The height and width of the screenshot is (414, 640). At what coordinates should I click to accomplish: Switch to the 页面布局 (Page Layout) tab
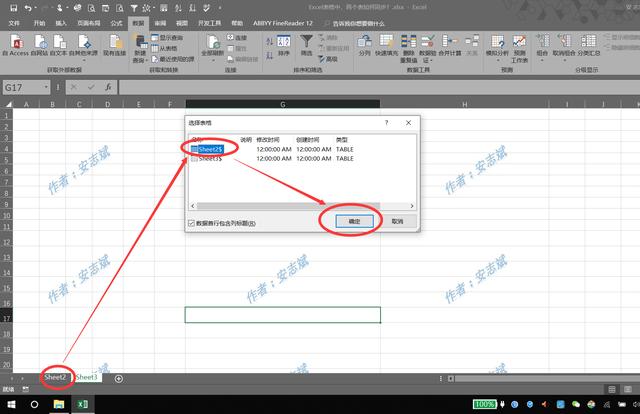point(89,23)
